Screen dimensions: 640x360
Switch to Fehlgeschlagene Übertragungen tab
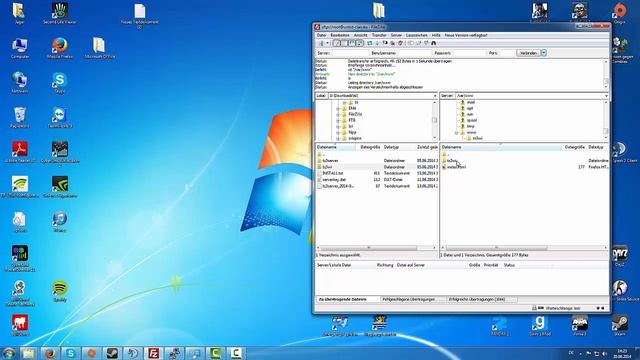[413, 300]
